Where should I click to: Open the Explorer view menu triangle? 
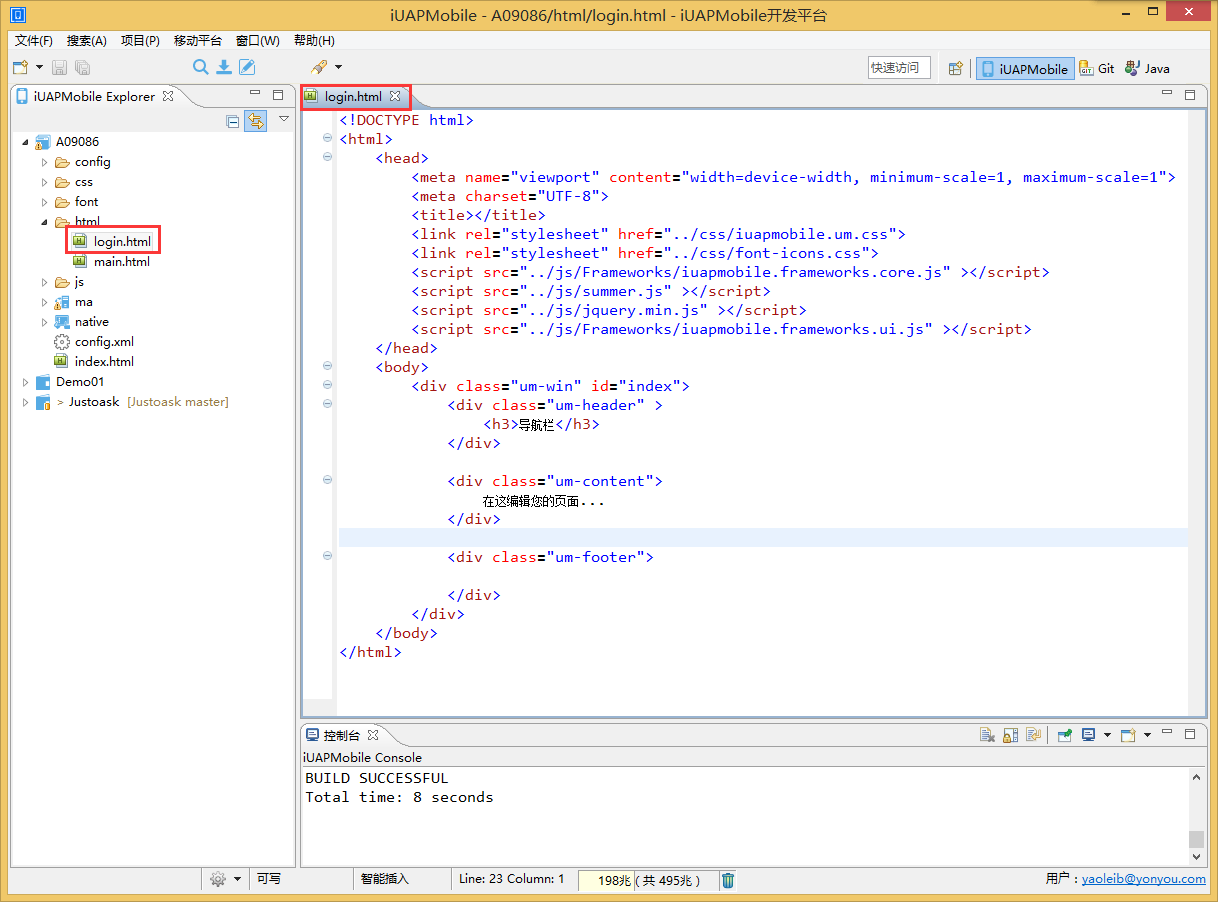tap(284, 119)
